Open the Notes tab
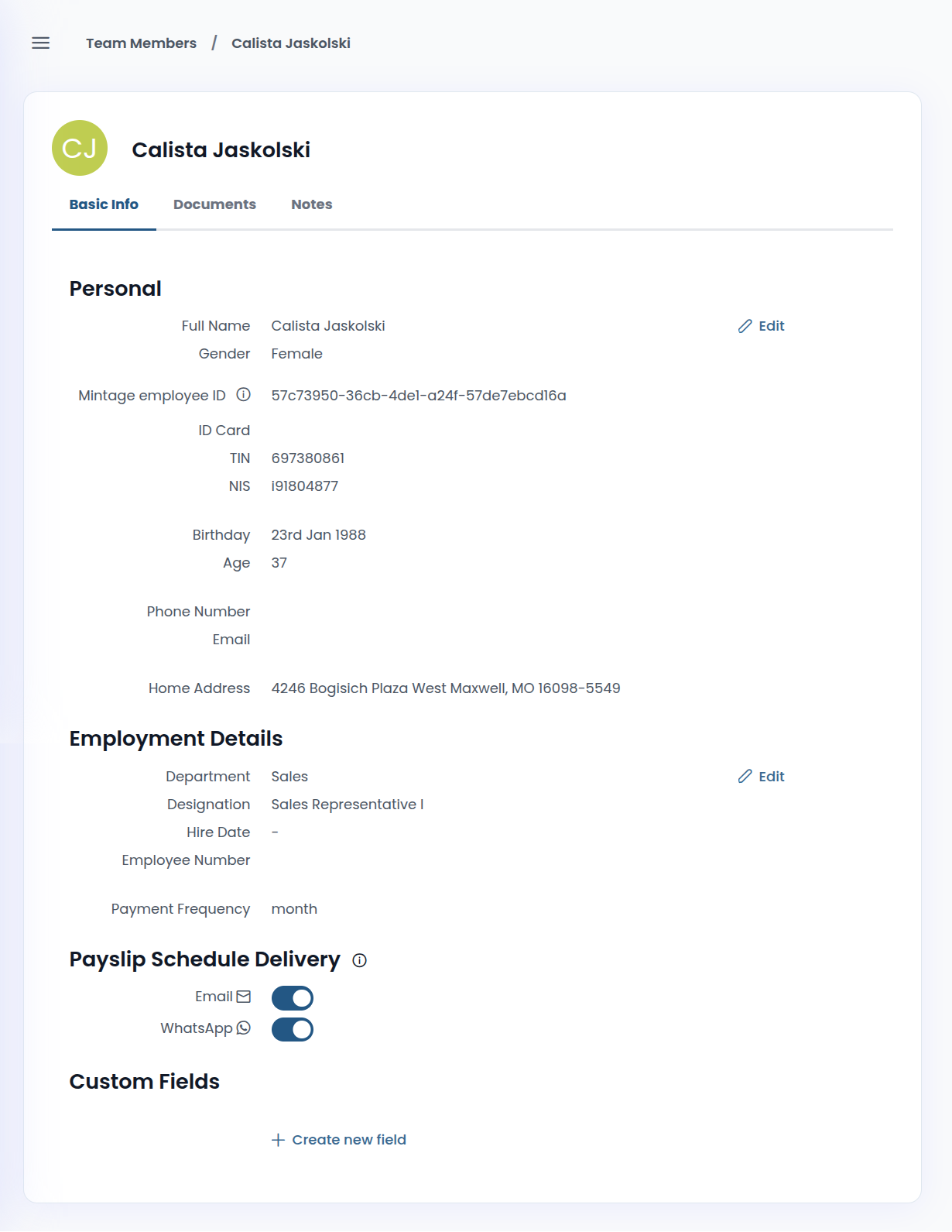Screen dimensions: 952x1232 (x=311, y=204)
